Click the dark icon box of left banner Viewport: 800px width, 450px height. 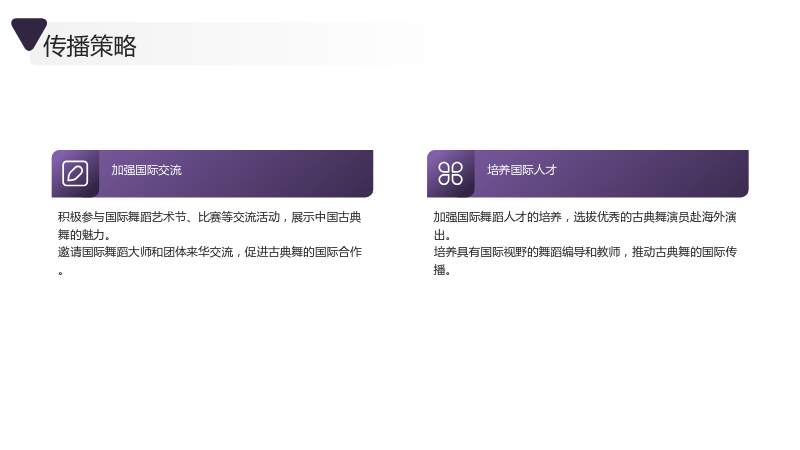[x=75, y=173]
